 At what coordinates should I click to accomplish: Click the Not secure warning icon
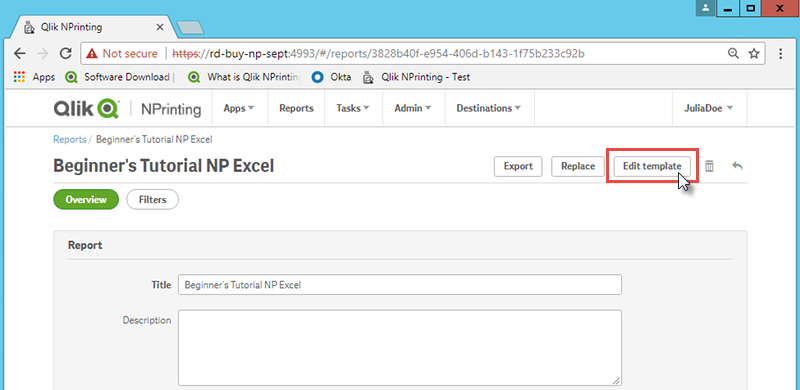point(92,54)
